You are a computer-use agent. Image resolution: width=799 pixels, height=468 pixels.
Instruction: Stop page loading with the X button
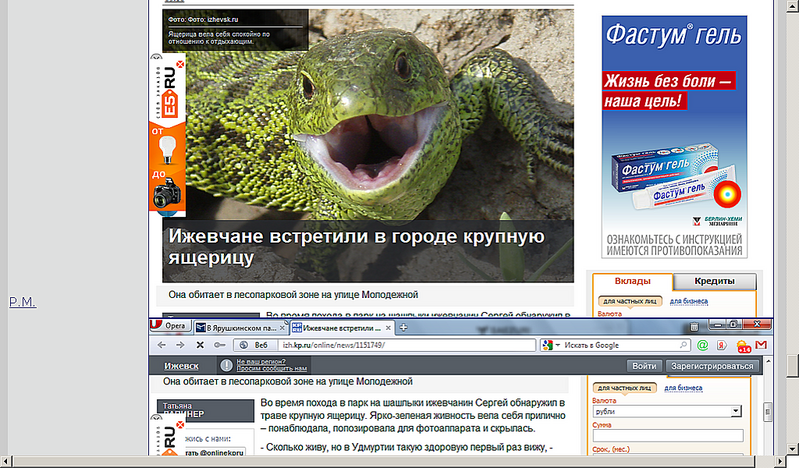tap(200, 345)
